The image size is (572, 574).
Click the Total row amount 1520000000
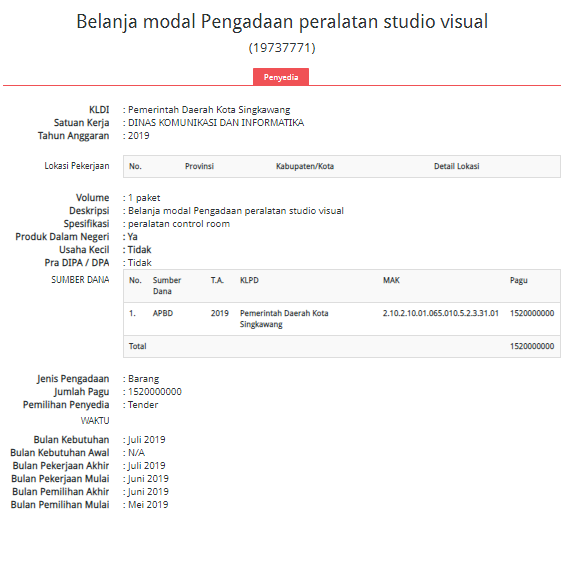[532, 346]
